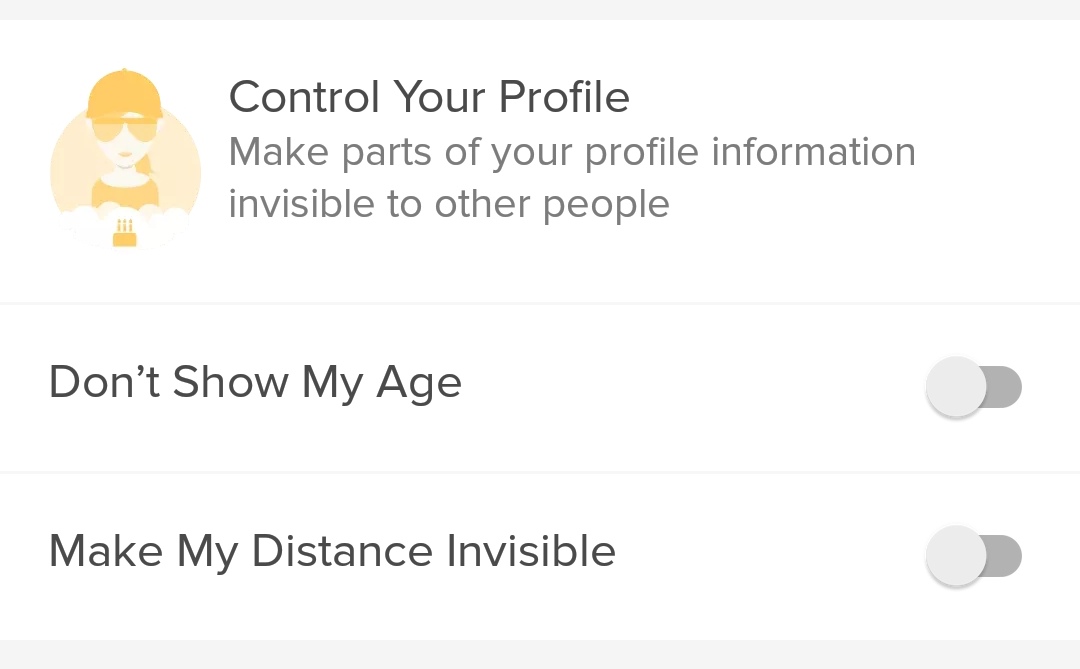Image resolution: width=1080 pixels, height=669 pixels.
Task: Tap the Make My Distance Invisible label
Action: 332,552
